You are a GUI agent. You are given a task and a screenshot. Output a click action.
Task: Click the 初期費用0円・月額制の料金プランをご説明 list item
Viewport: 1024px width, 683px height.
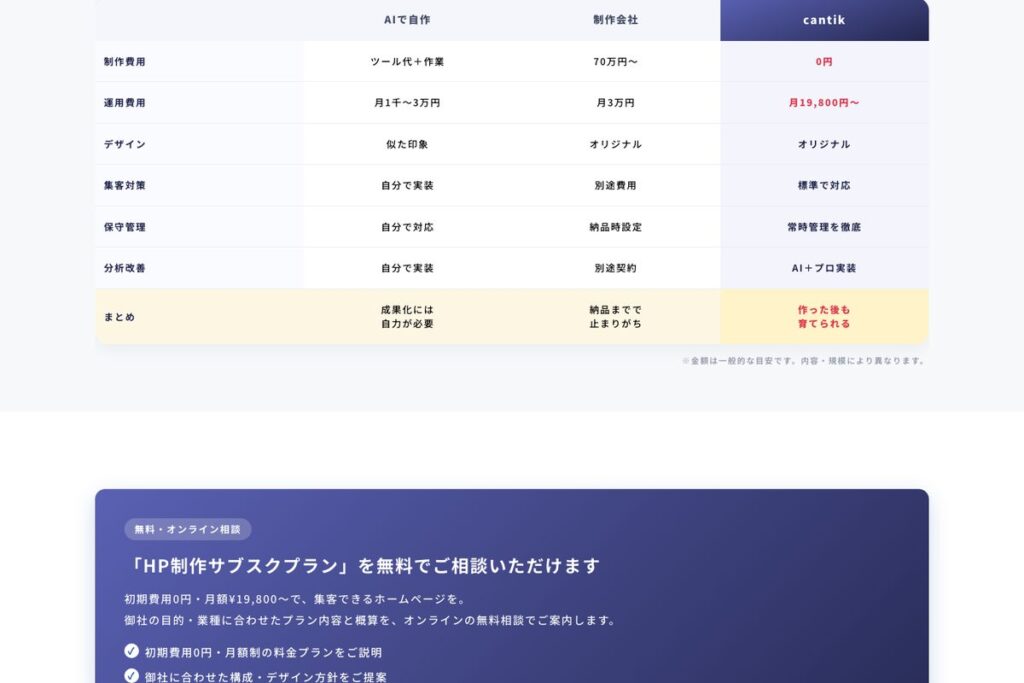[253, 652]
